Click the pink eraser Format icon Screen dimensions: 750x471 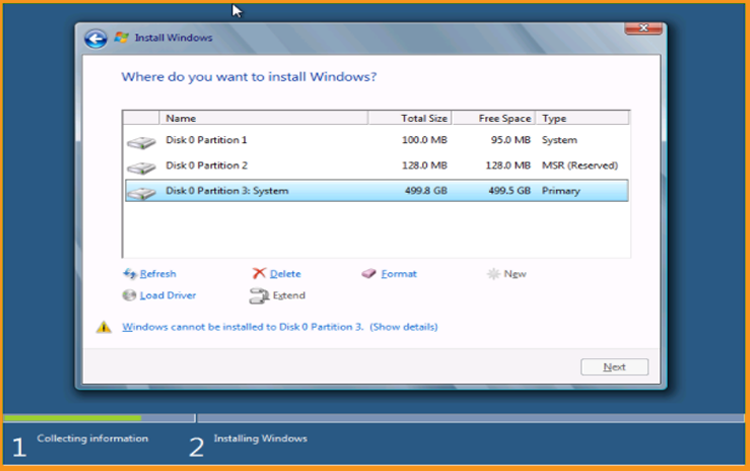tap(369, 274)
